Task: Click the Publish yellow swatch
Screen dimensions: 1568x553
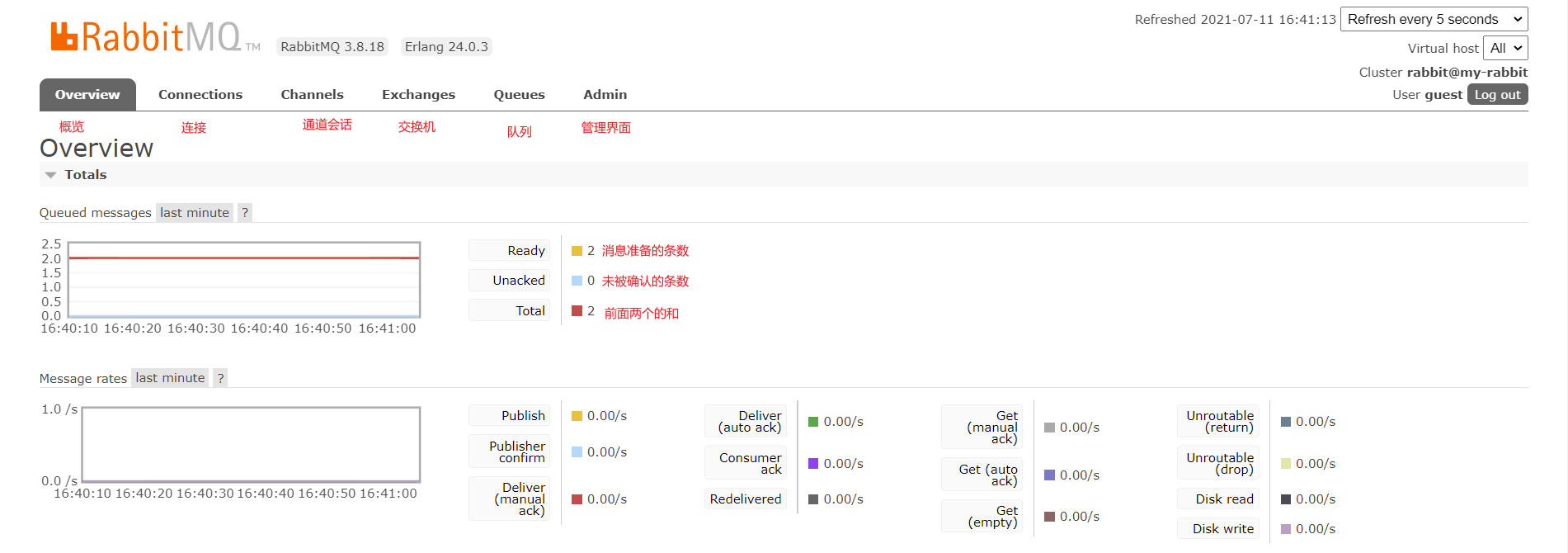Action: click(577, 416)
